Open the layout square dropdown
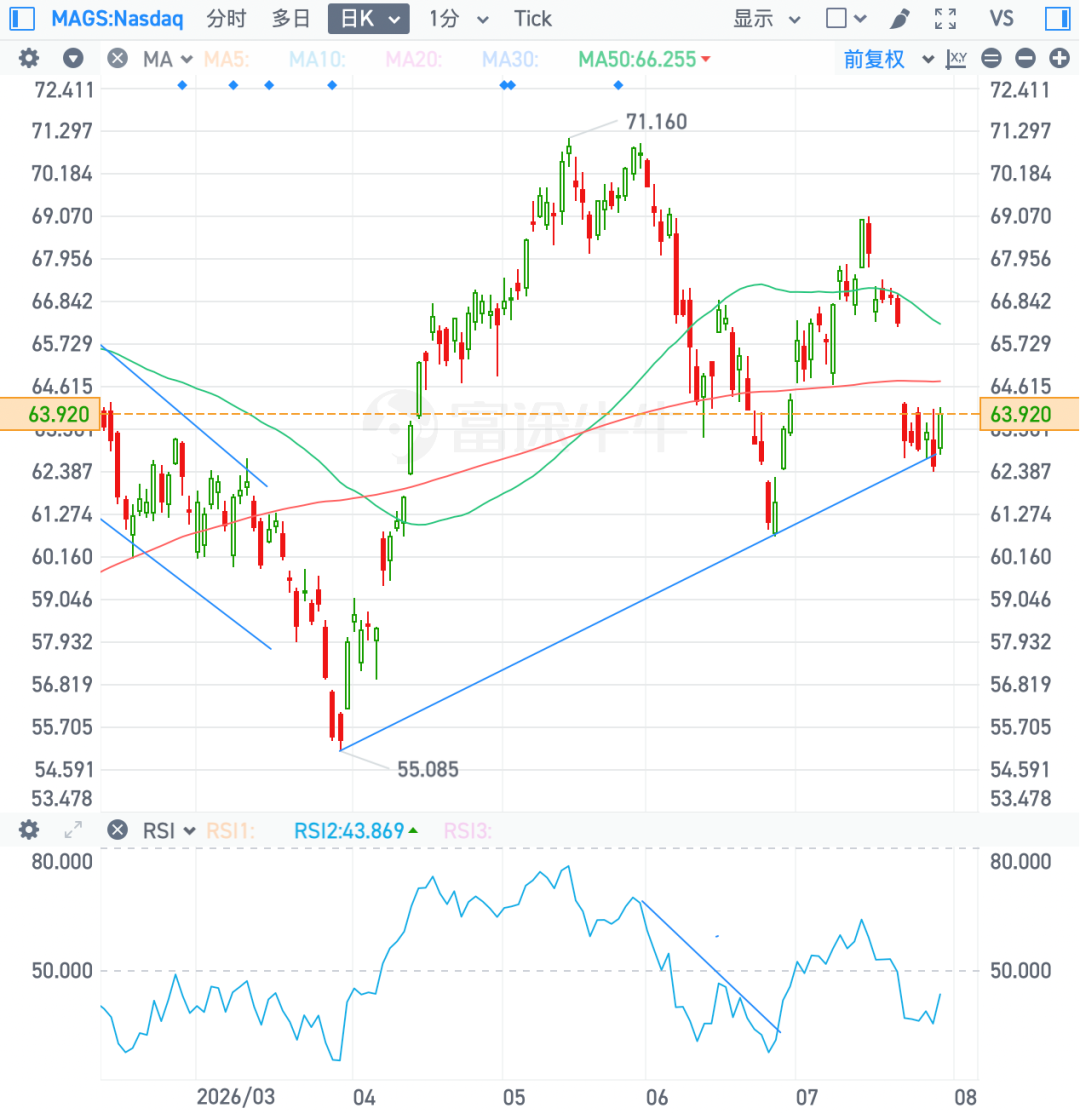This screenshot has width=1080, height=1114. click(846, 18)
